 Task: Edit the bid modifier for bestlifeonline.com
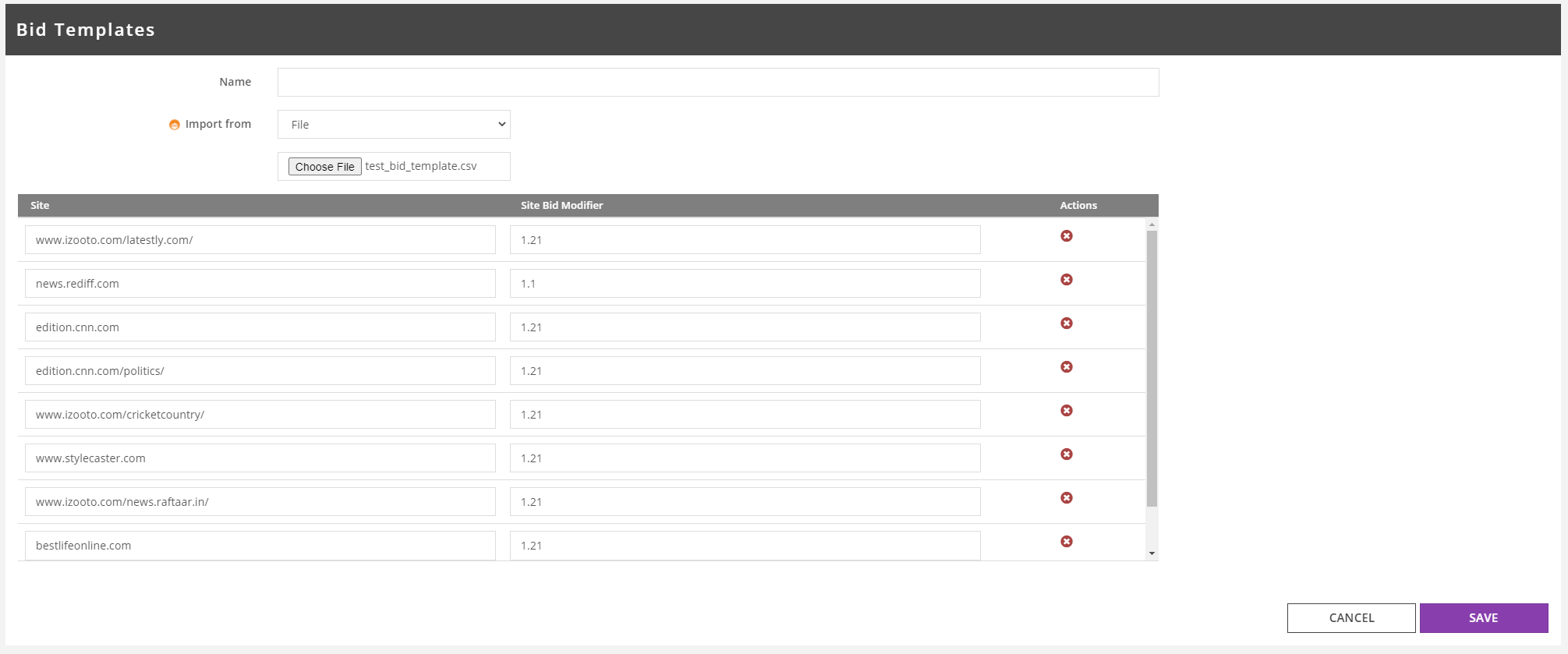745,546
